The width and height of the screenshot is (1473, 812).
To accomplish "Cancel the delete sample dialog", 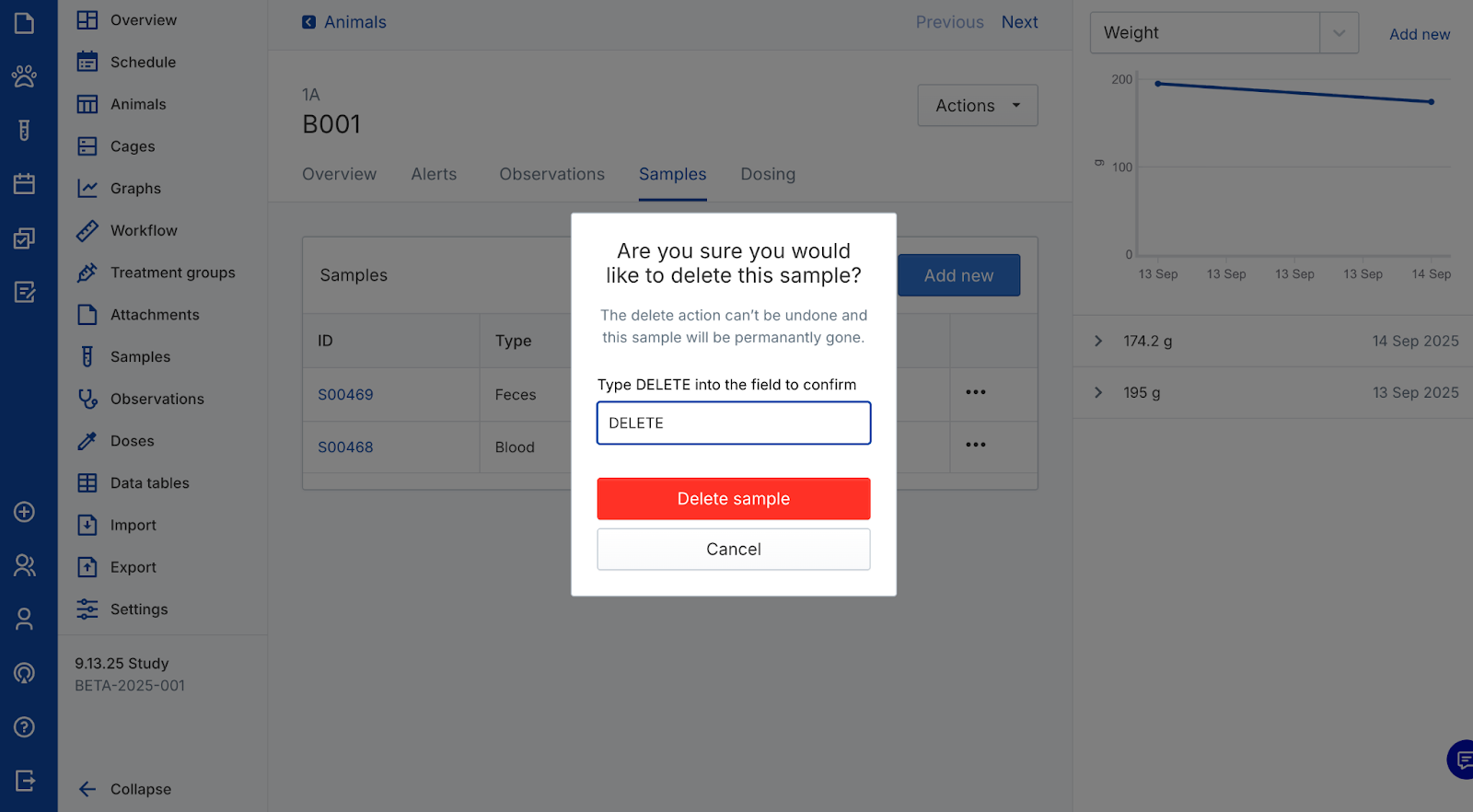I will pyautogui.click(x=733, y=549).
